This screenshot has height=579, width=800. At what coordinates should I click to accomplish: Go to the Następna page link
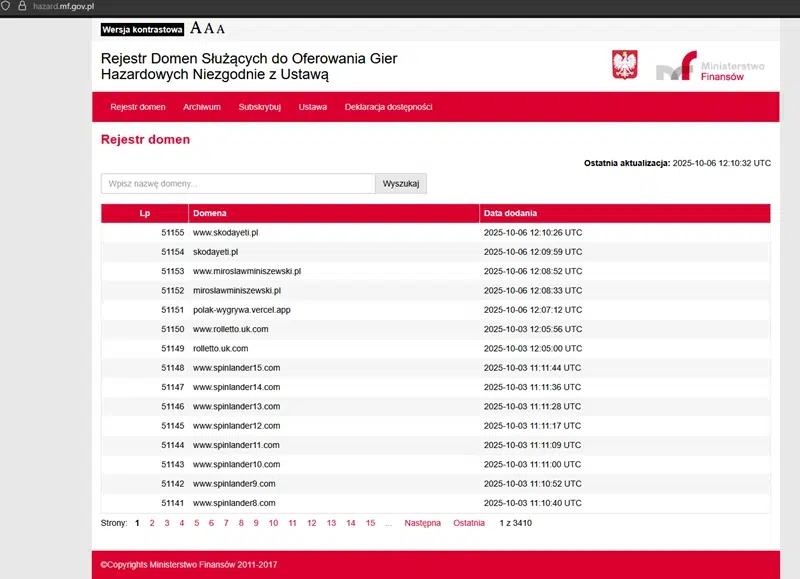point(422,523)
